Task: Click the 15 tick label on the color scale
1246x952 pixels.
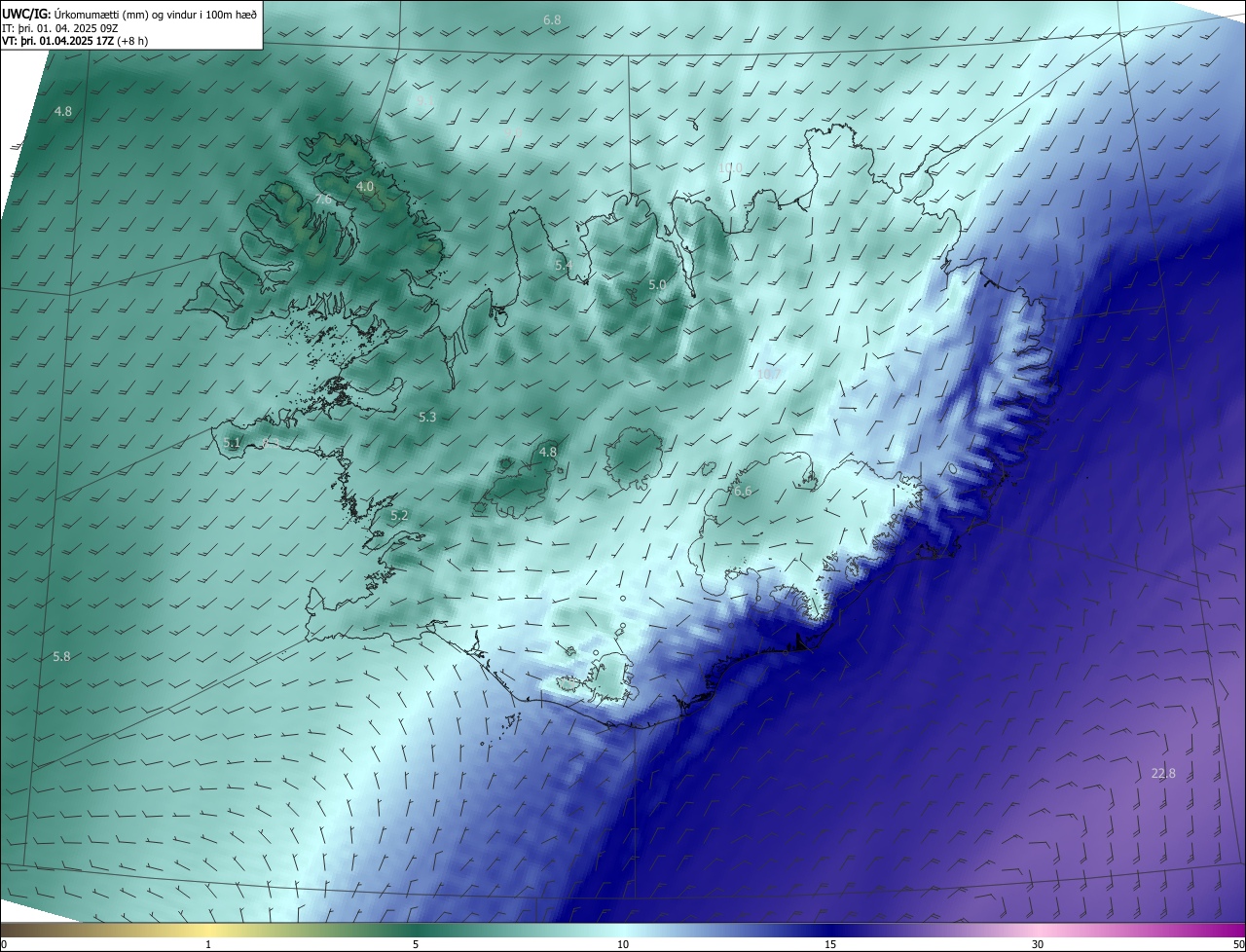Action: 830,944
